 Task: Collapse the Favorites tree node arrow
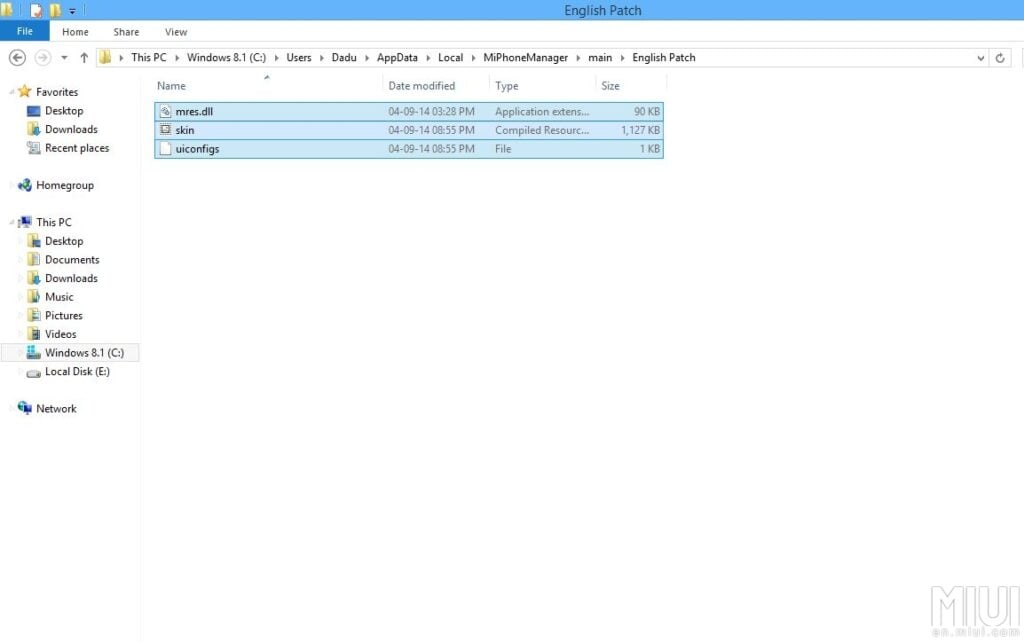point(12,92)
